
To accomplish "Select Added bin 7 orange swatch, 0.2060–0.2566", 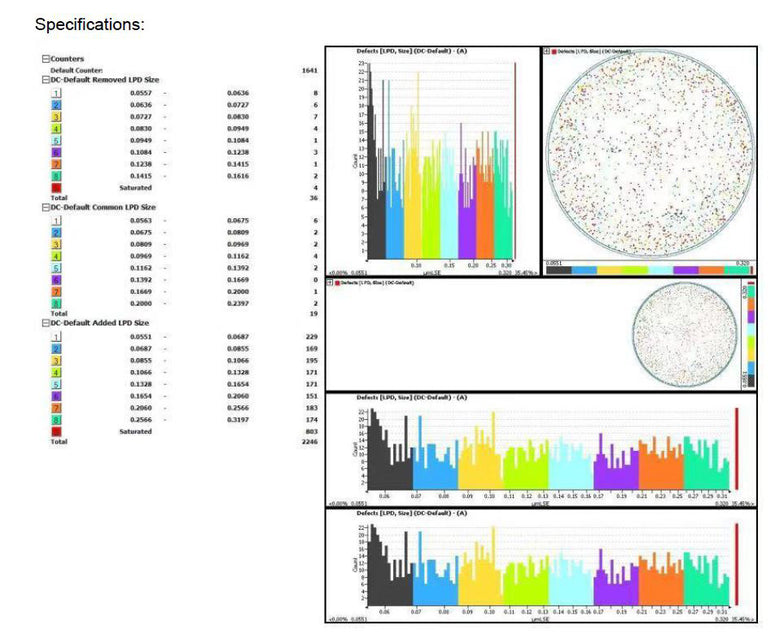I will pos(56,408).
